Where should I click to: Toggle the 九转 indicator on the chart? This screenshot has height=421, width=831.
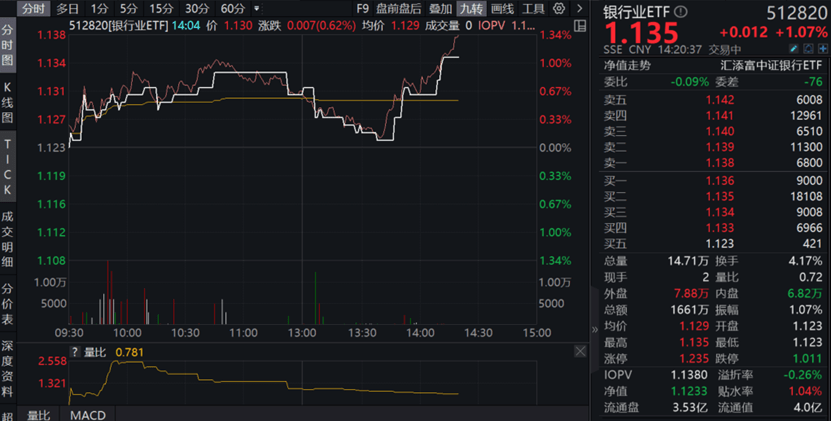(x=470, y=9)
